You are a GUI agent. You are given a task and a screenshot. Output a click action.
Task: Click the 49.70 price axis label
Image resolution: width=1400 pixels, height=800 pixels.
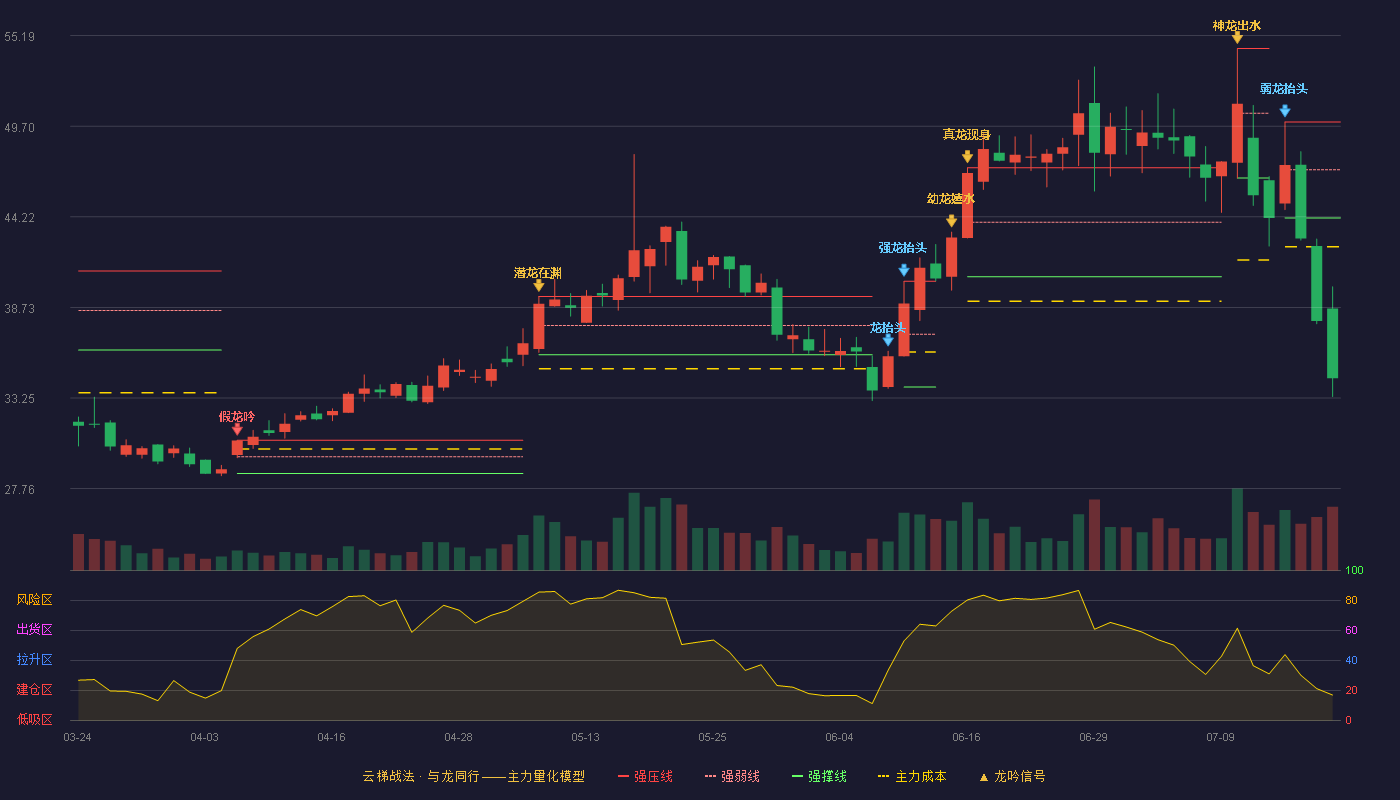tap(19, 128)
